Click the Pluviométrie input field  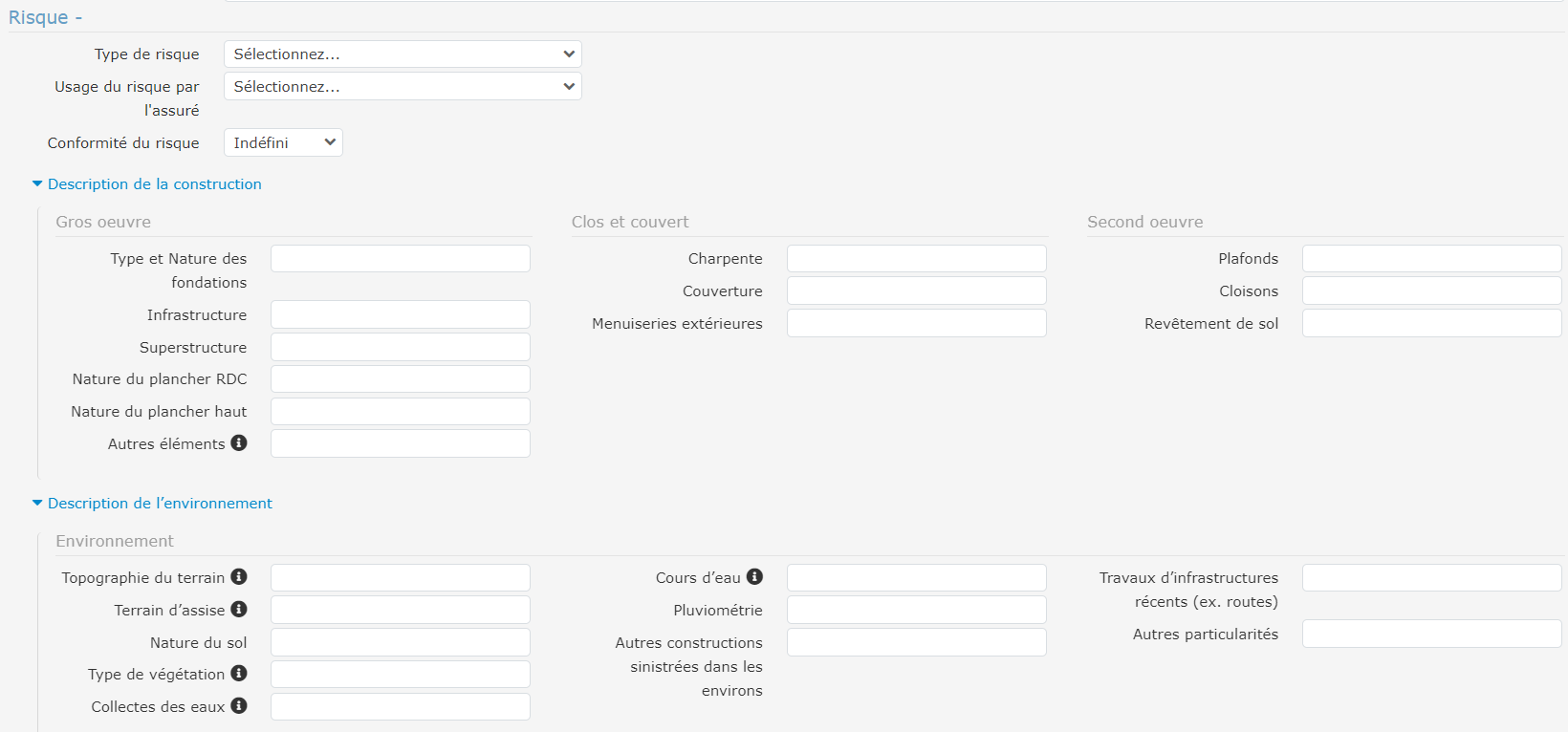916,610
